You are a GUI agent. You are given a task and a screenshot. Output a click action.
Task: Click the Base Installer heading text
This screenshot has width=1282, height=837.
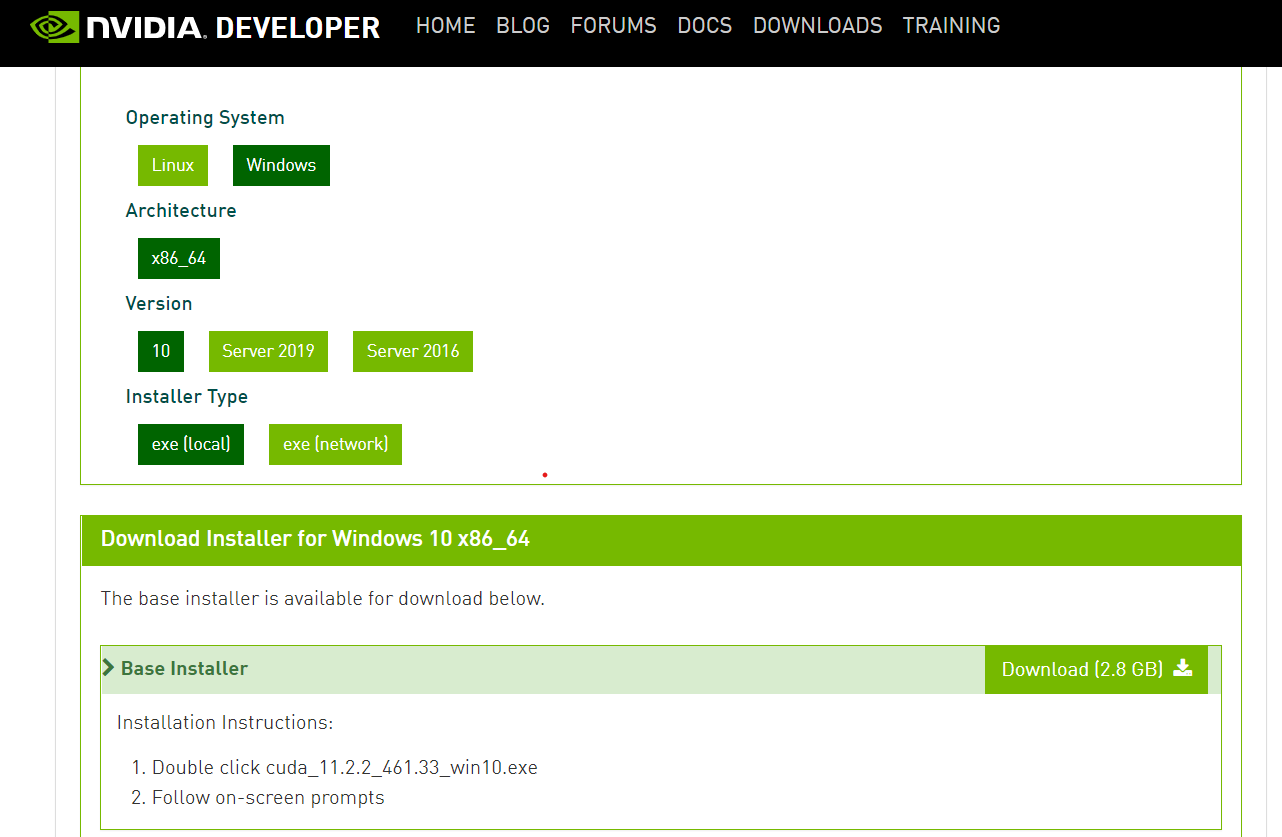coord(184,668)
